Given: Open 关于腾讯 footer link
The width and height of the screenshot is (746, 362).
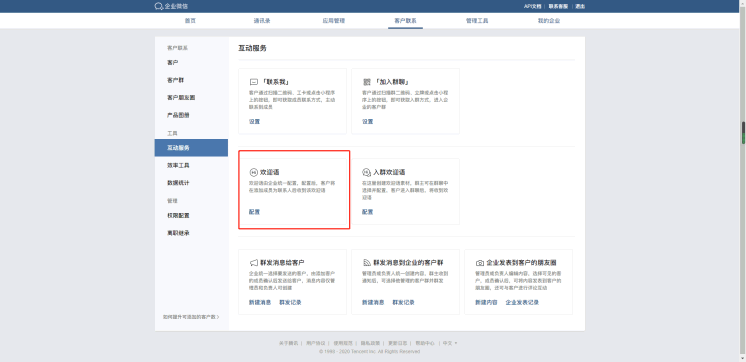Looking at the screenshot, I should (288, 343).
